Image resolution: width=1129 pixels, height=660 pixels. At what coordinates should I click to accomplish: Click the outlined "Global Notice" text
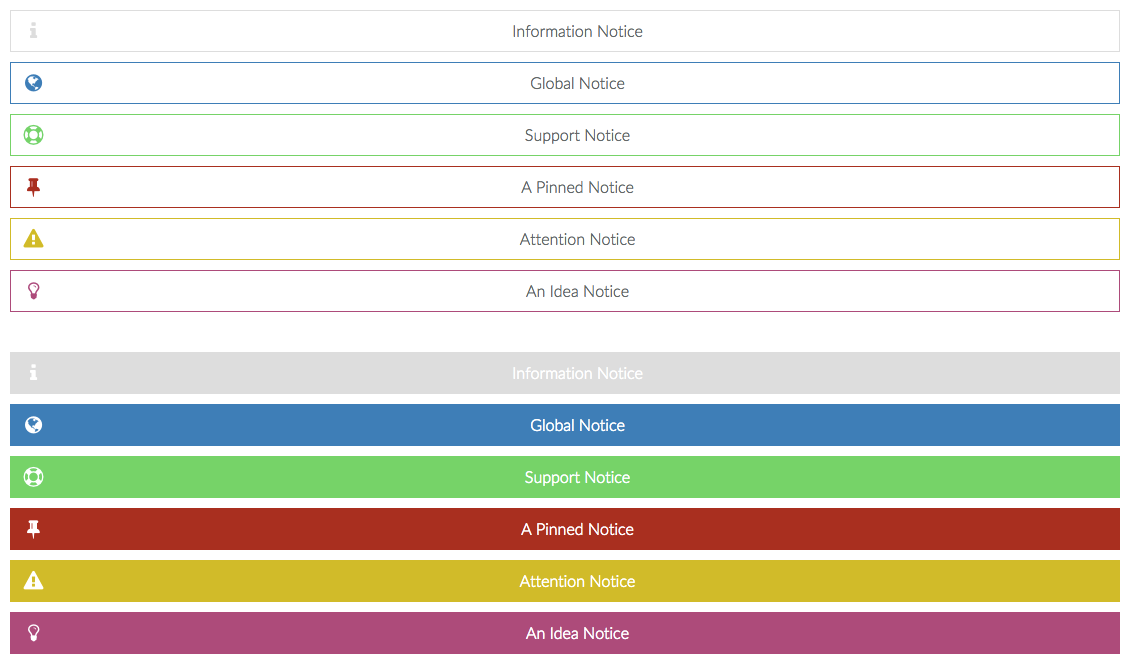coord(577,84)
